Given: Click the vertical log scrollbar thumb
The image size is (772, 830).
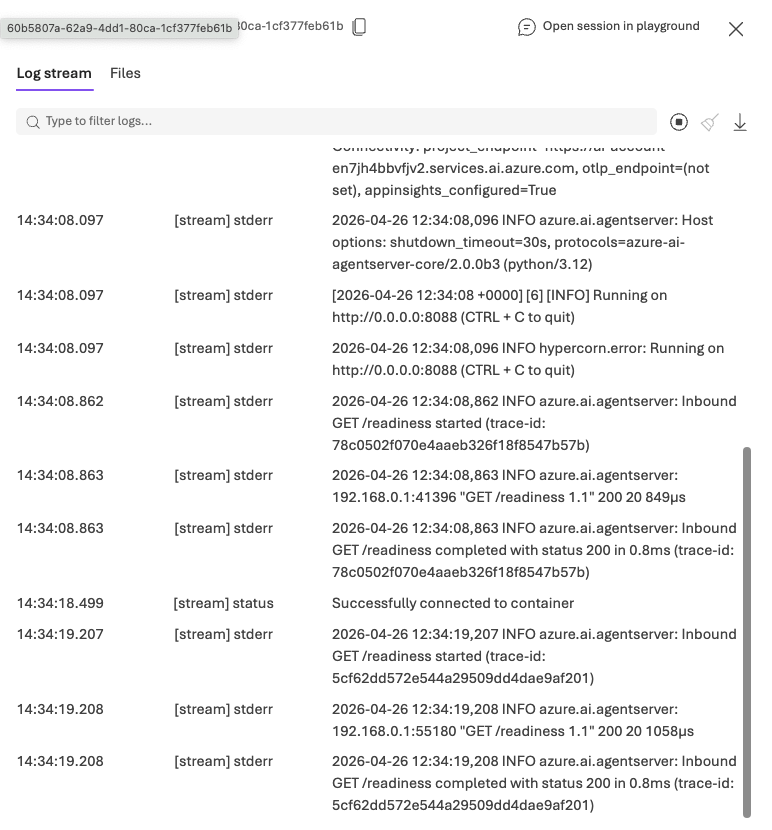Looking at the screenshot, I should point(745,630).
